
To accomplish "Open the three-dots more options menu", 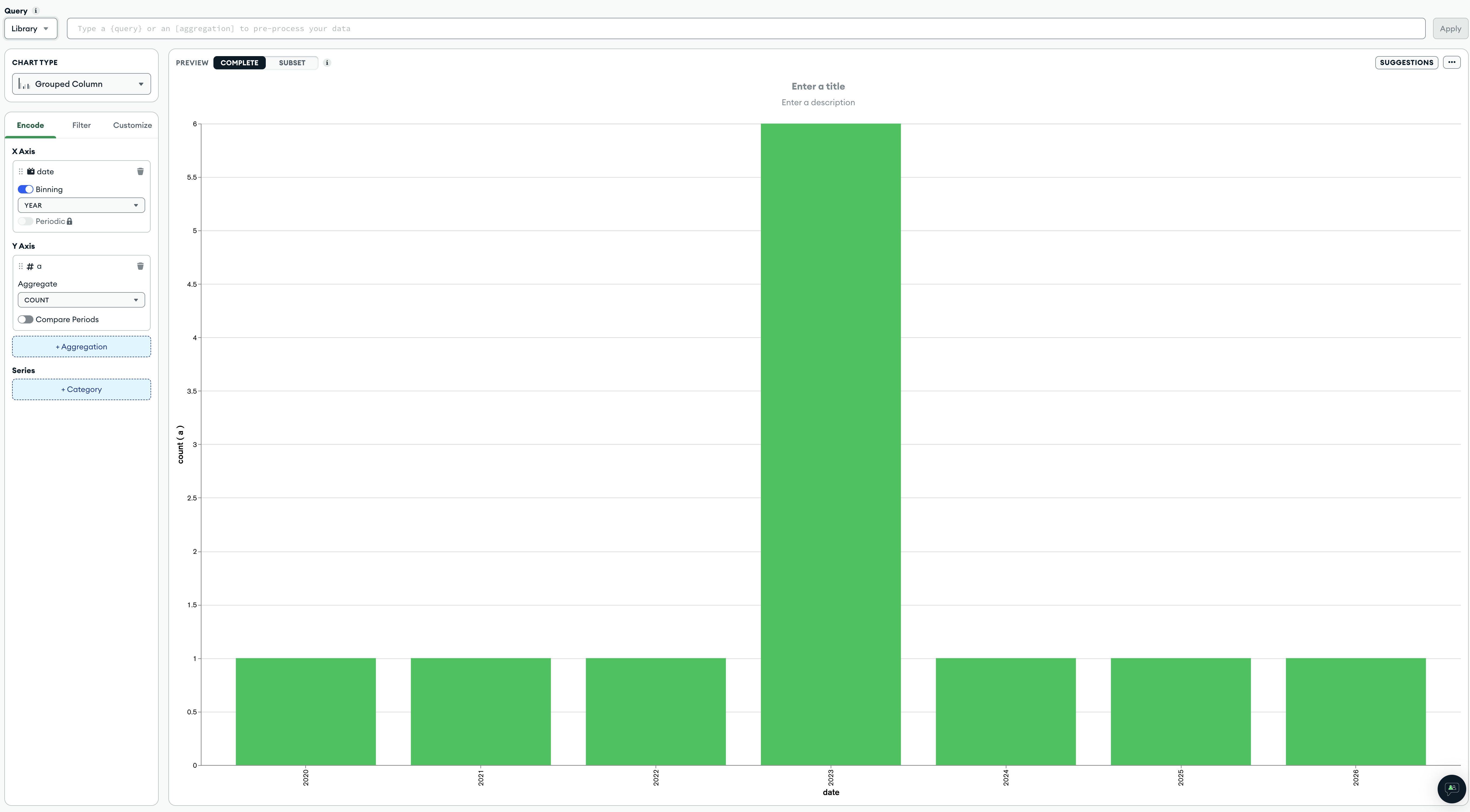I will [1451, 62].
